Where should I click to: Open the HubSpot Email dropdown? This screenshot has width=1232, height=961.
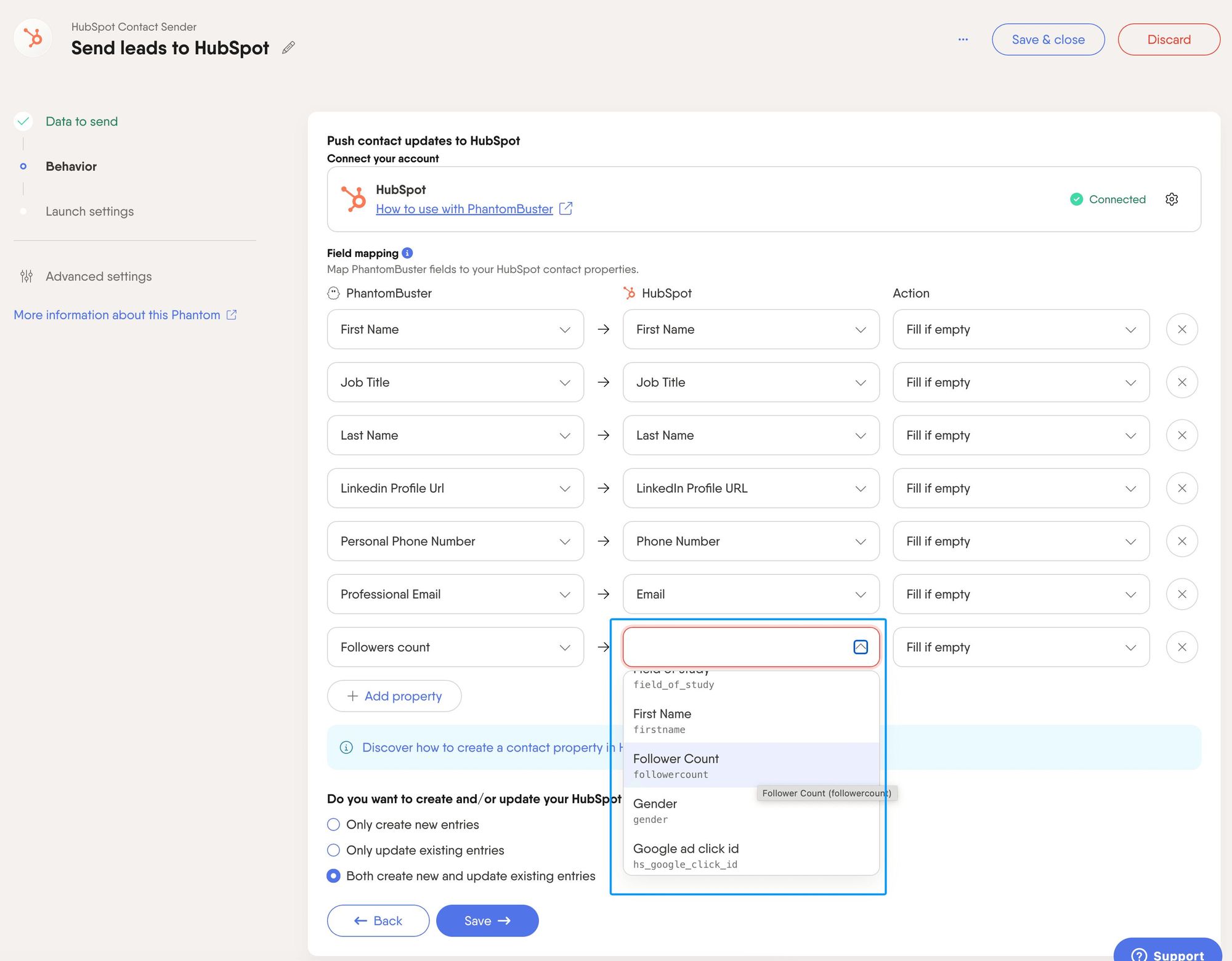coord(751,594)
